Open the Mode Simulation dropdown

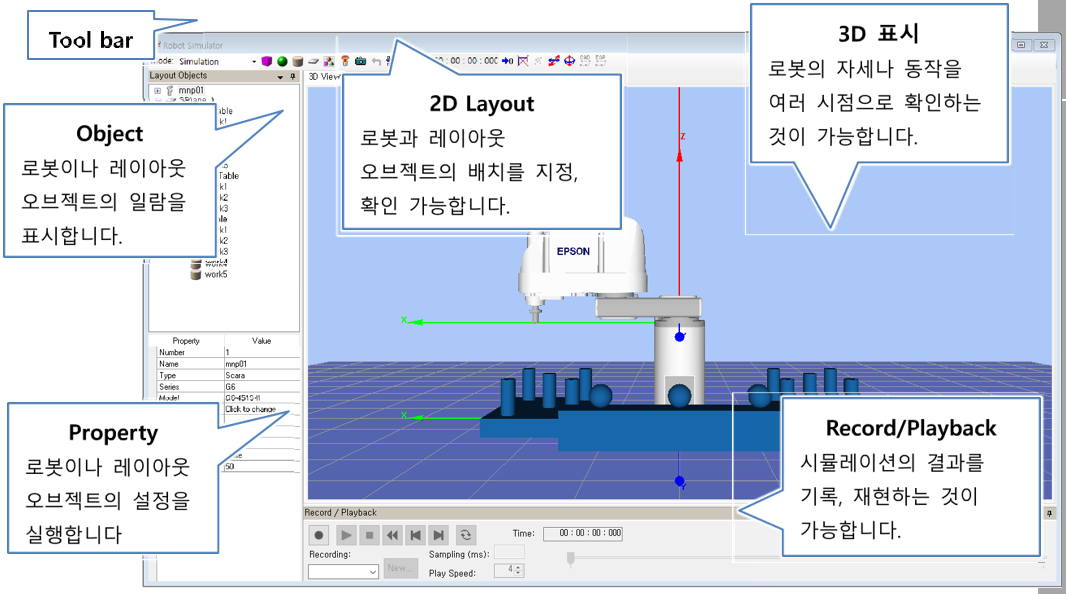coord(218,61)
